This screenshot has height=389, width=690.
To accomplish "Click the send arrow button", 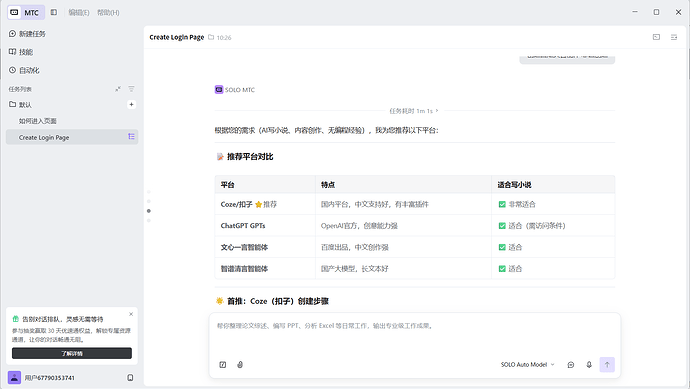I will tap(607, 364).
